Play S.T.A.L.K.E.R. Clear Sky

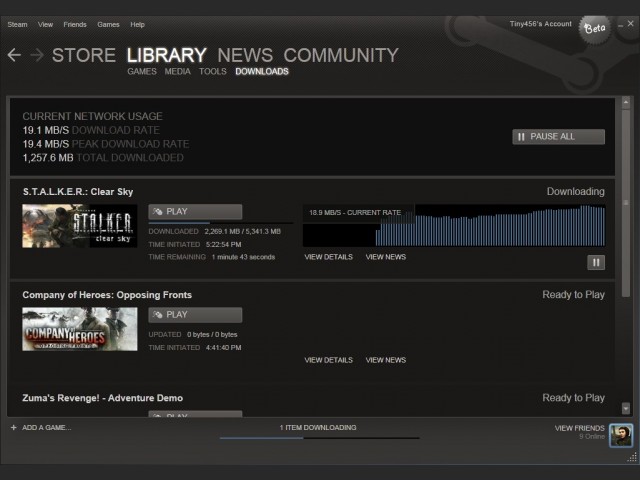point(195,211)
